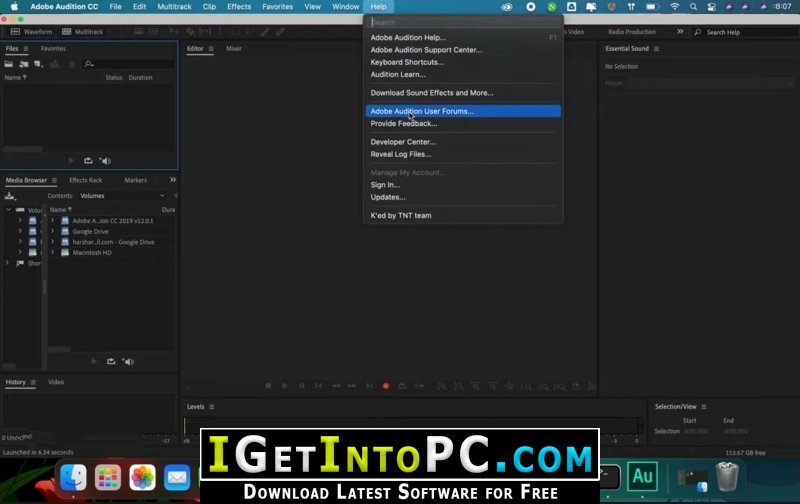Toggle auto-play speaker icon in Files panel
The height and width of the screenshot is (504, 800).
click(106, 161)
